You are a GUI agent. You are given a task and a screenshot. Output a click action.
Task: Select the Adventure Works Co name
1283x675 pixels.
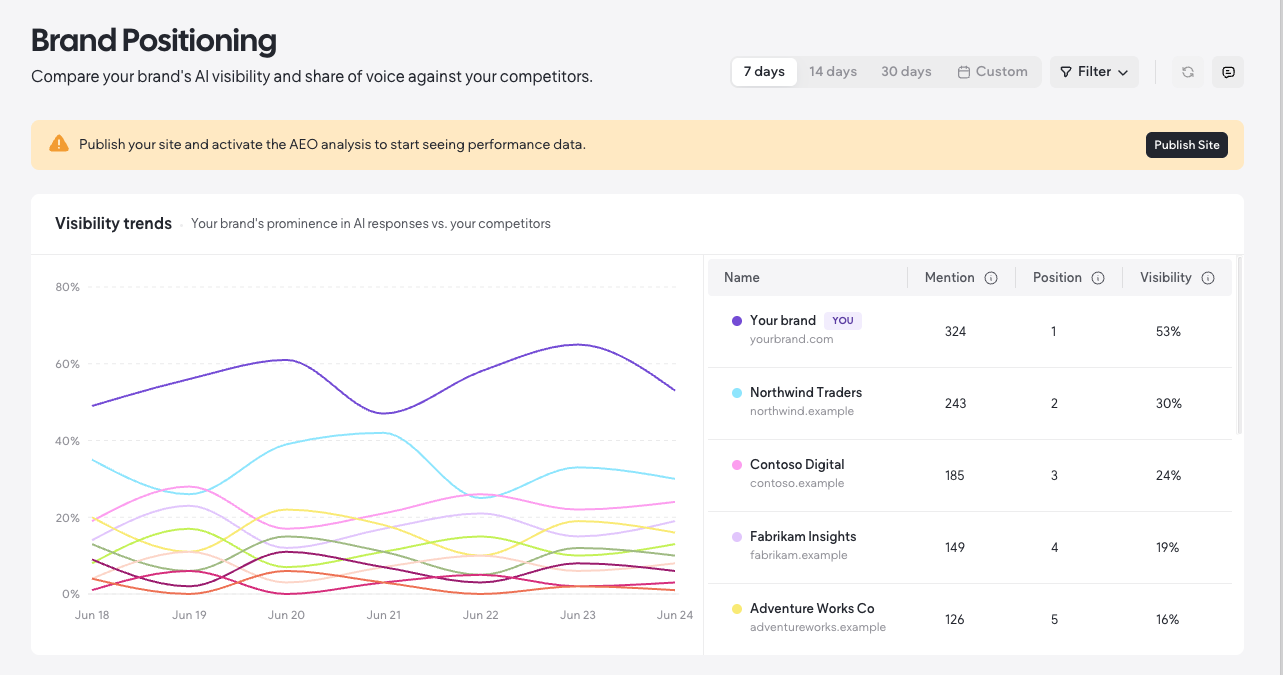point(812,609)
